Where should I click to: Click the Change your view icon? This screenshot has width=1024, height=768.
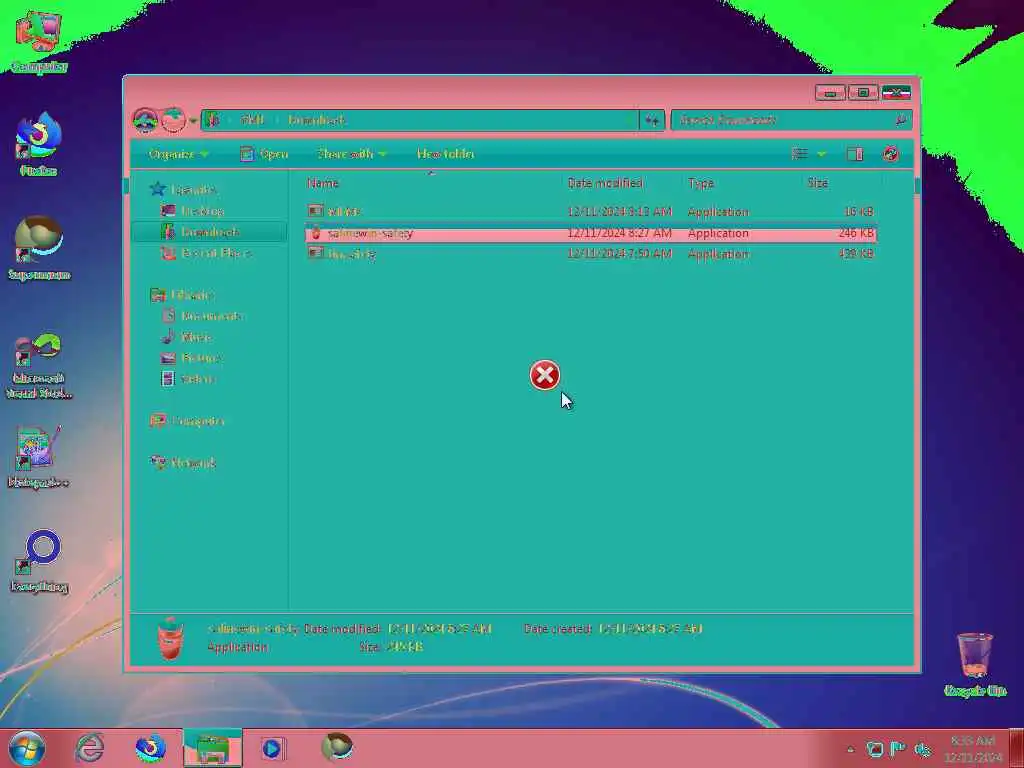[x=800, y=154]
